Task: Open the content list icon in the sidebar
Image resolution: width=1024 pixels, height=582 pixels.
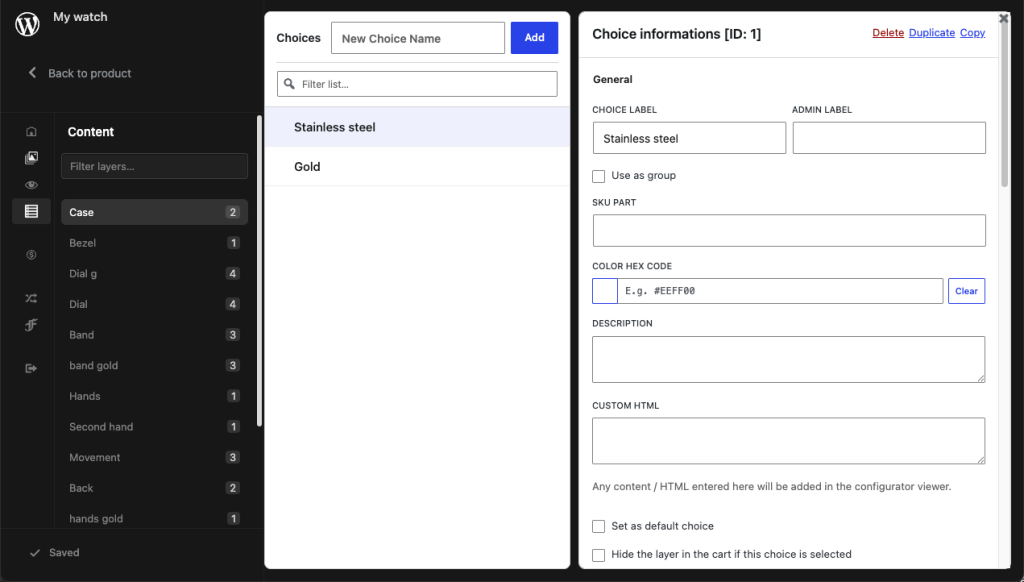Action: (x=31, y=211)
